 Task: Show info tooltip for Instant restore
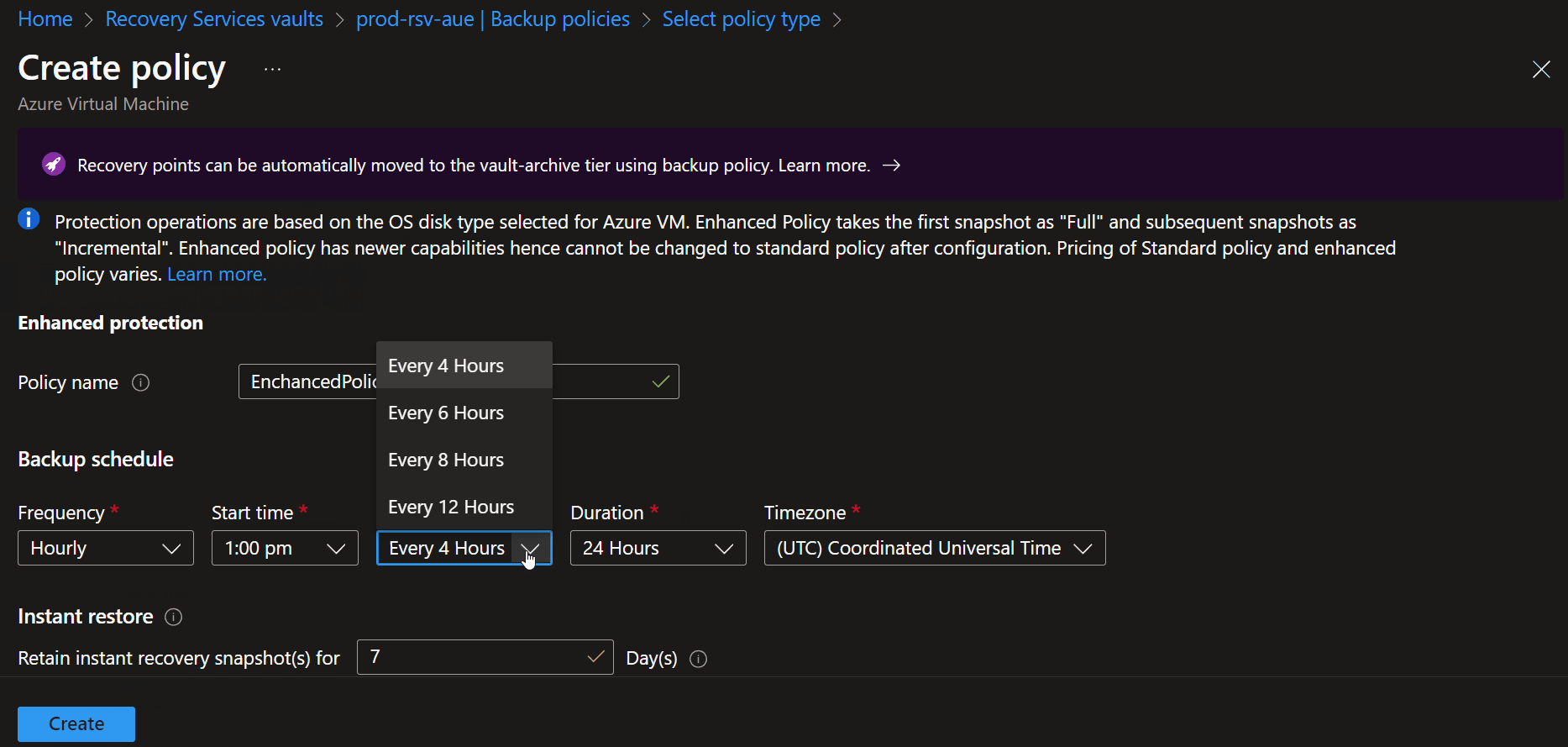pyautogui.click(x=174, y=617)
